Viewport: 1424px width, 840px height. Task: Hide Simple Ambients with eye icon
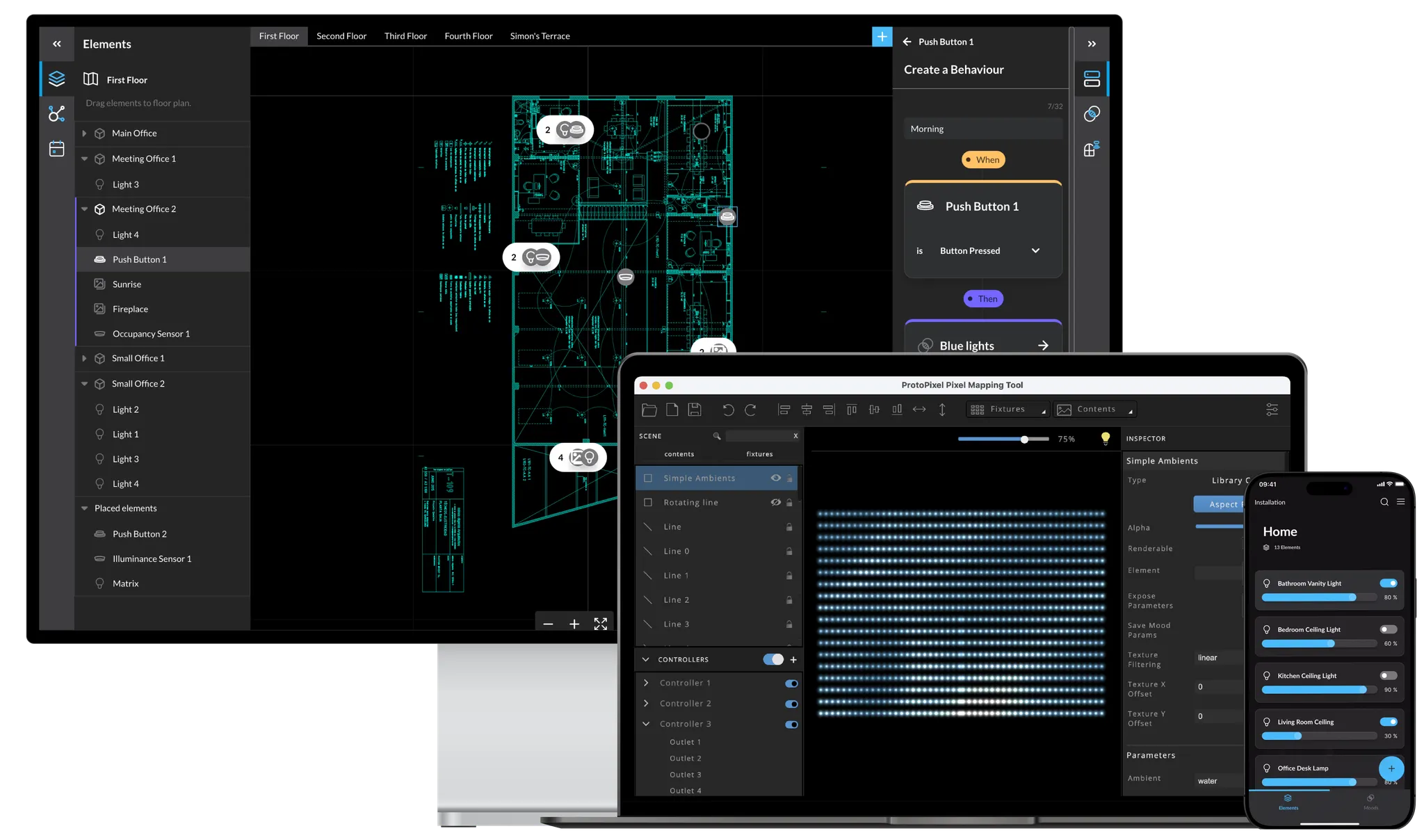[776, 478]
